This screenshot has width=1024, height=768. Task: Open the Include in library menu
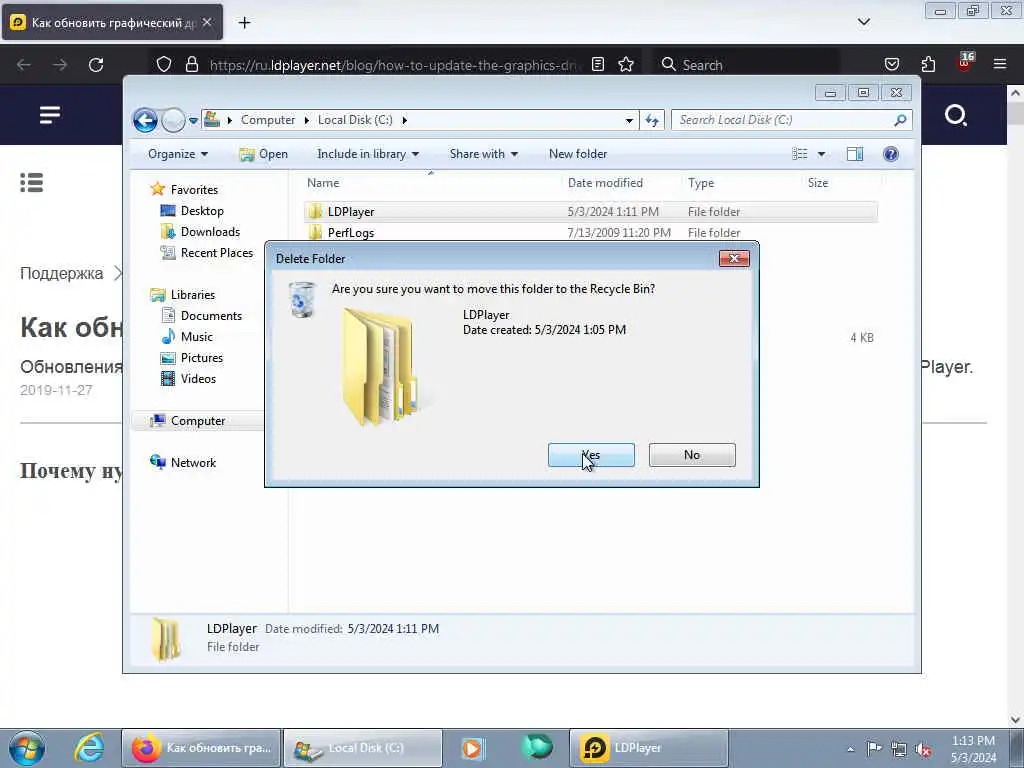[x=368, y=154]
